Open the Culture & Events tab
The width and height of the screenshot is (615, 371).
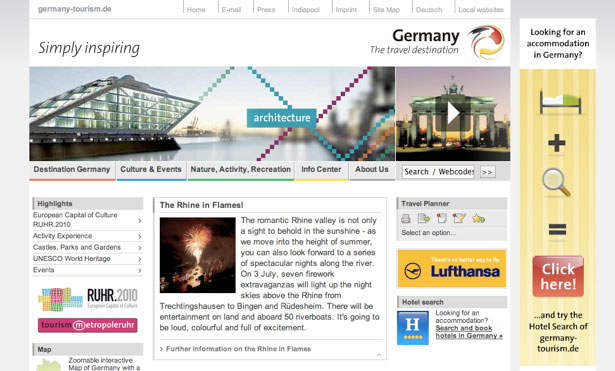(151, 170)
